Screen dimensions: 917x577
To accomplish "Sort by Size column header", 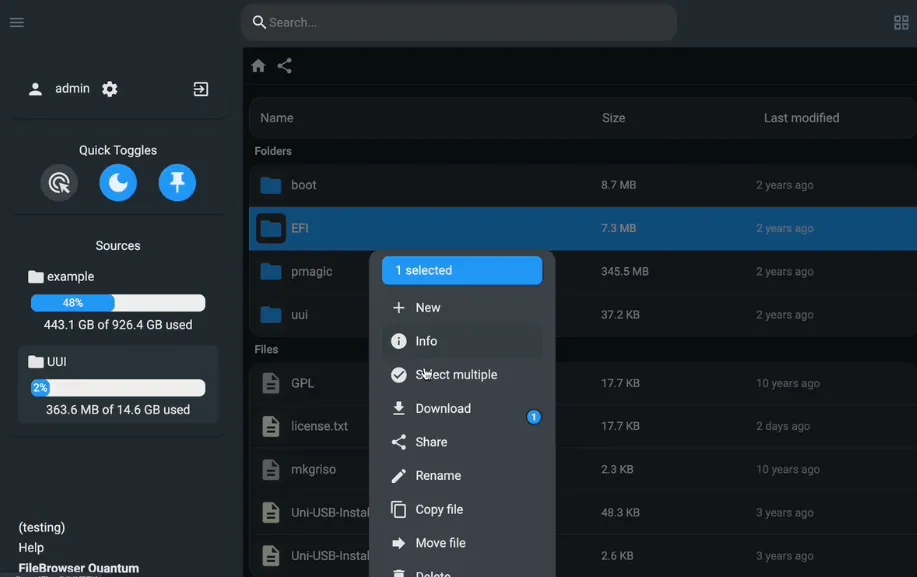I will click(613, 118).
